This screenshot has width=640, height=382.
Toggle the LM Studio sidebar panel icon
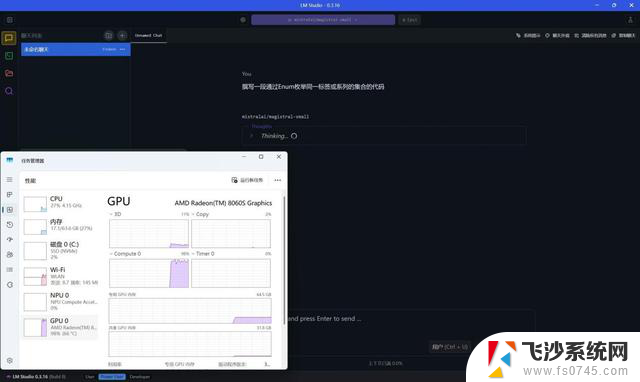point(10,20)
